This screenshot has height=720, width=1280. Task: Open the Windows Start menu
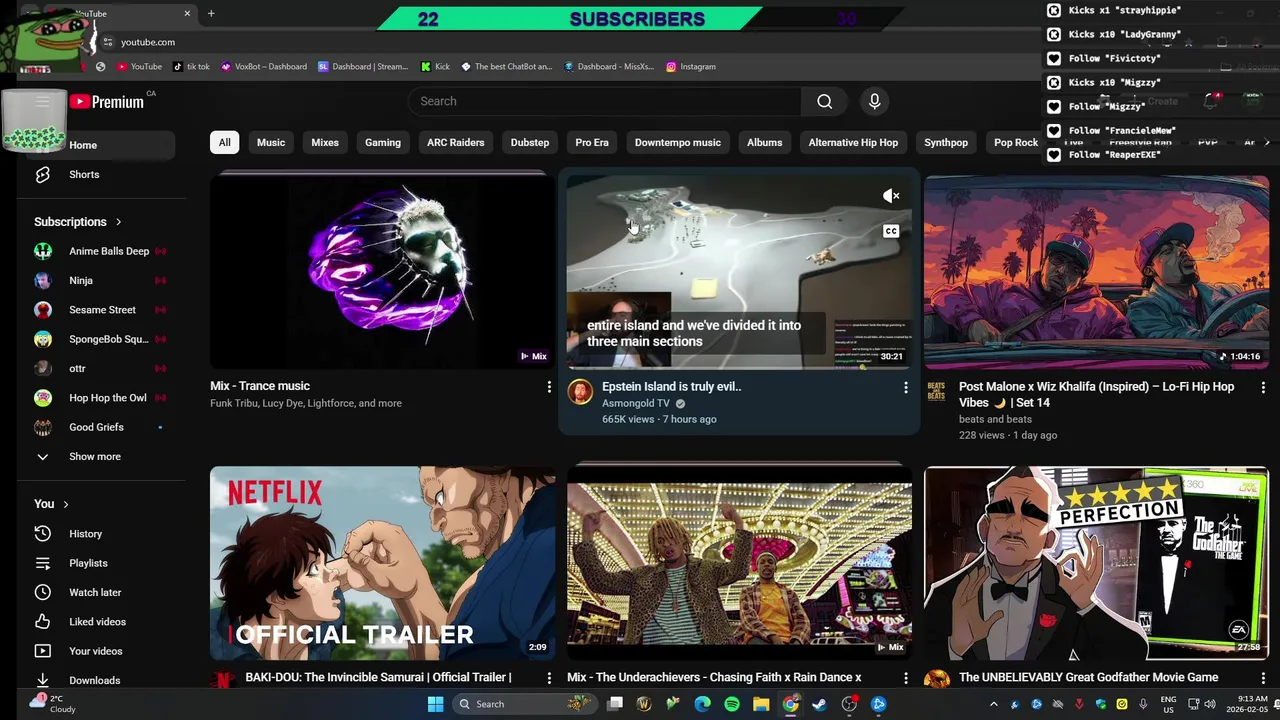435,704
